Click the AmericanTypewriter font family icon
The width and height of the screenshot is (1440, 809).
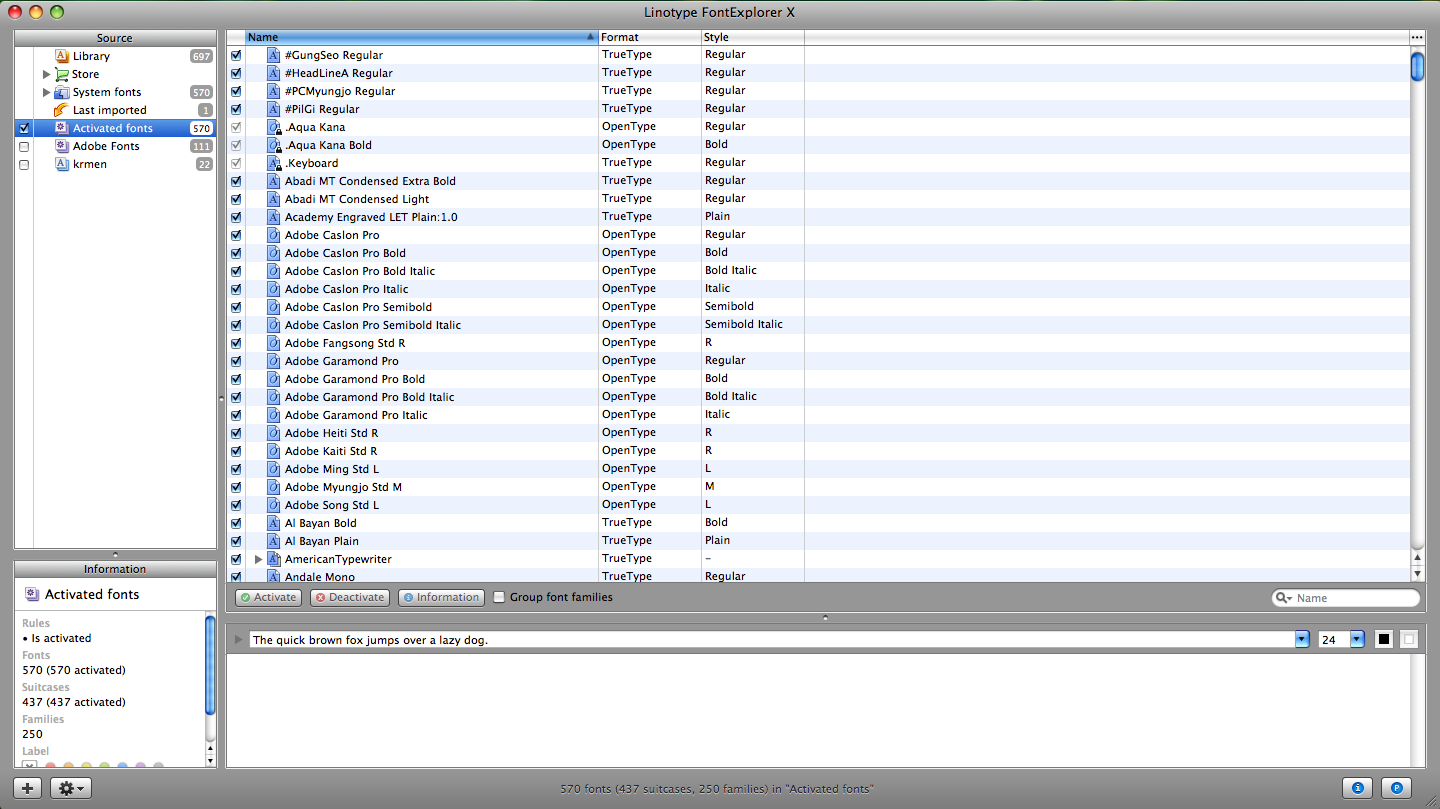[x=274, y=559]
